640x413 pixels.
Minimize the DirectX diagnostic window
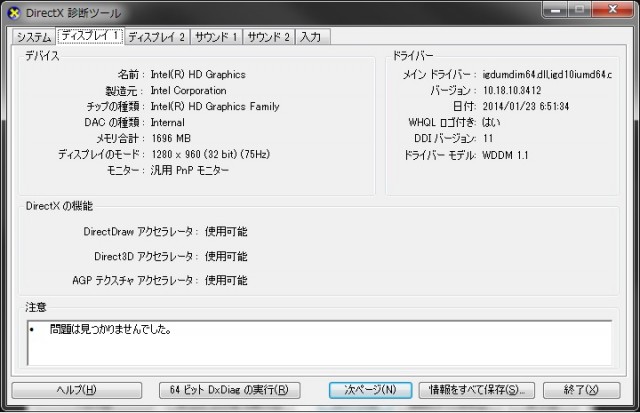555,10
